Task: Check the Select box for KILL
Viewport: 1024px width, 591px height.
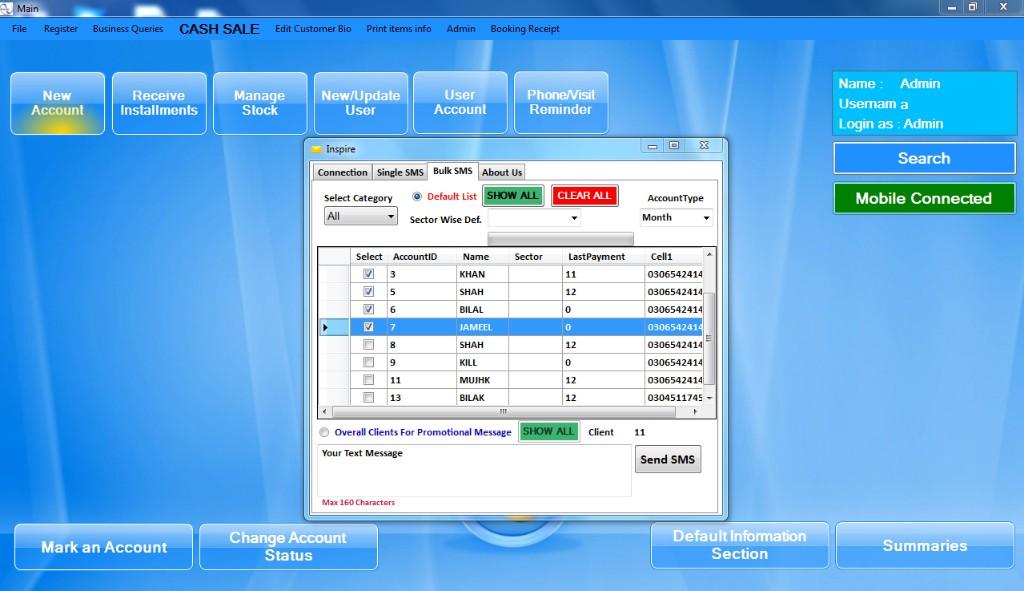Action: pos(368,362)
